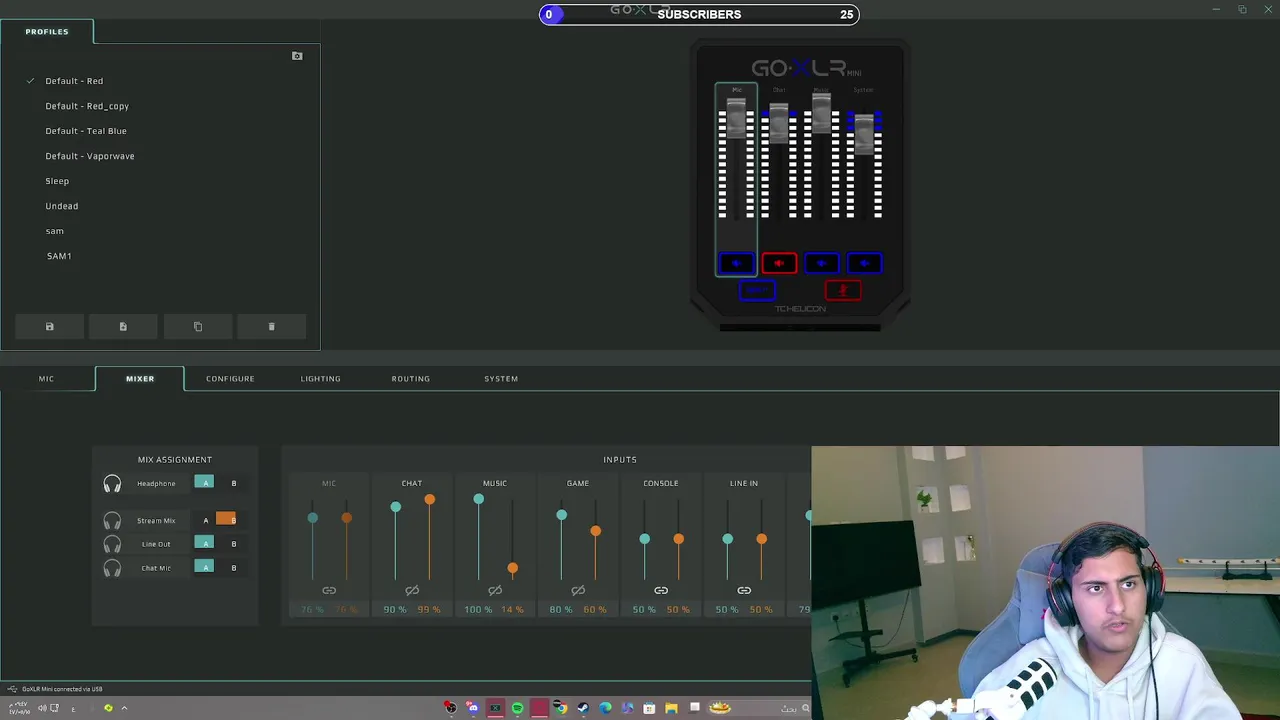Click the green NVIDIA tray icon
The width and height of the screenshot is (1280, 720).
108,708
